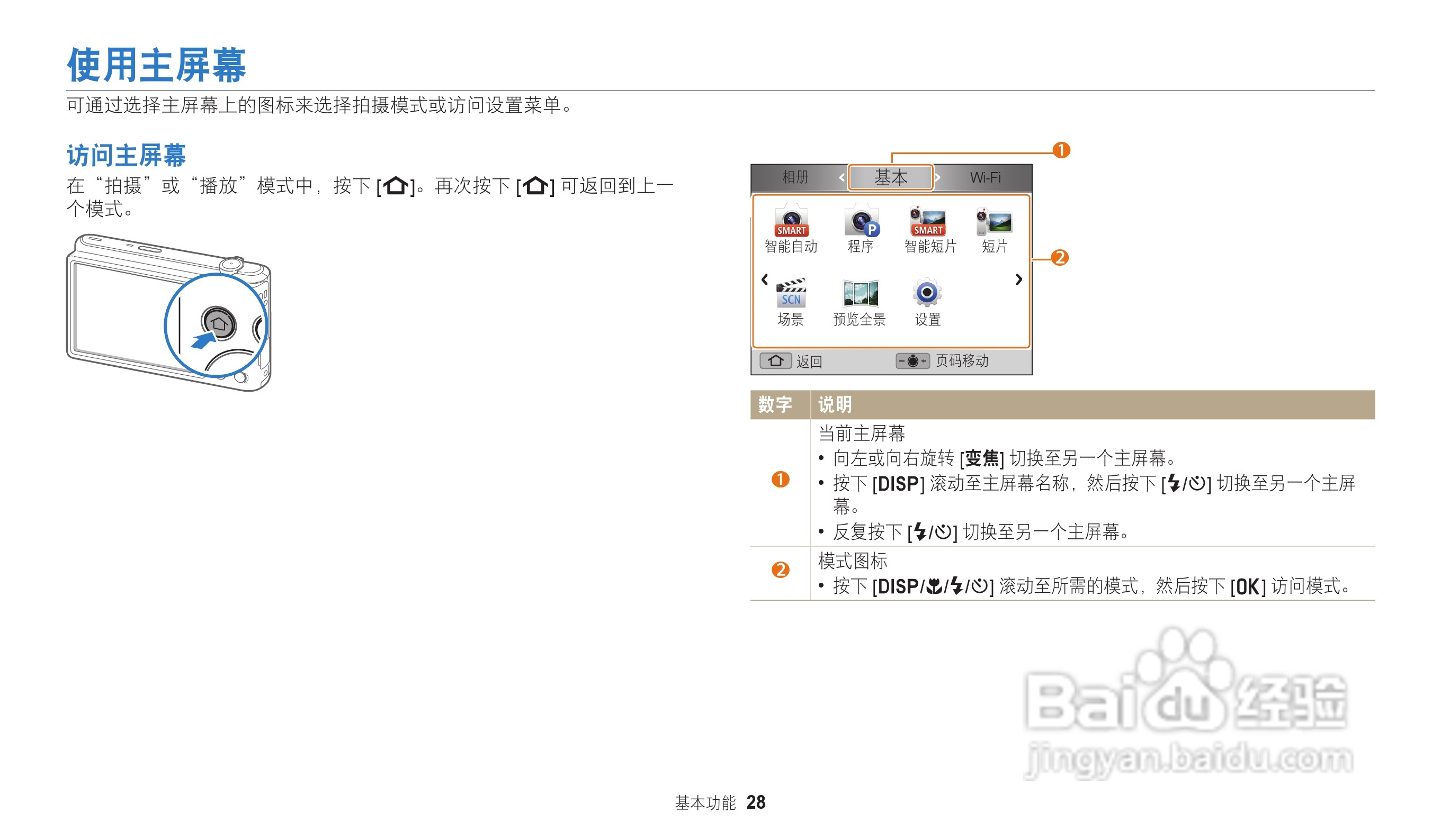1441x840 pixels.
Task: Click the orange number 1 callout marker
Action: click(x=1061, y=150)
